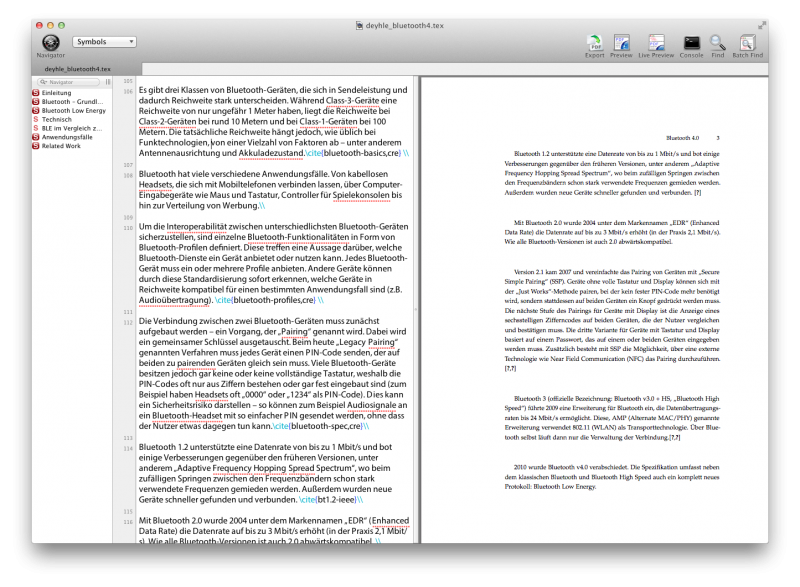Open the Preview toolbar icon
Screen dimensions: 800x587
click(x=621, y=42)
